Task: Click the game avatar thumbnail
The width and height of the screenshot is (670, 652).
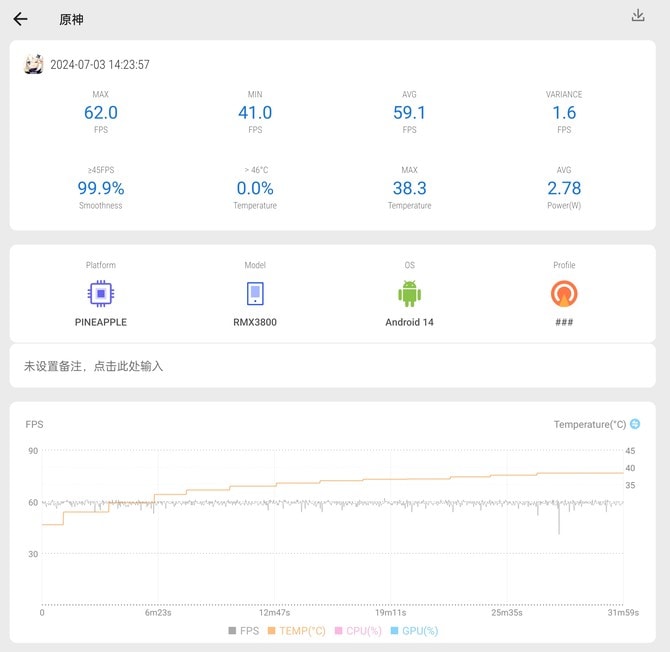Action: pyautogui.click(x=34, y=65)
